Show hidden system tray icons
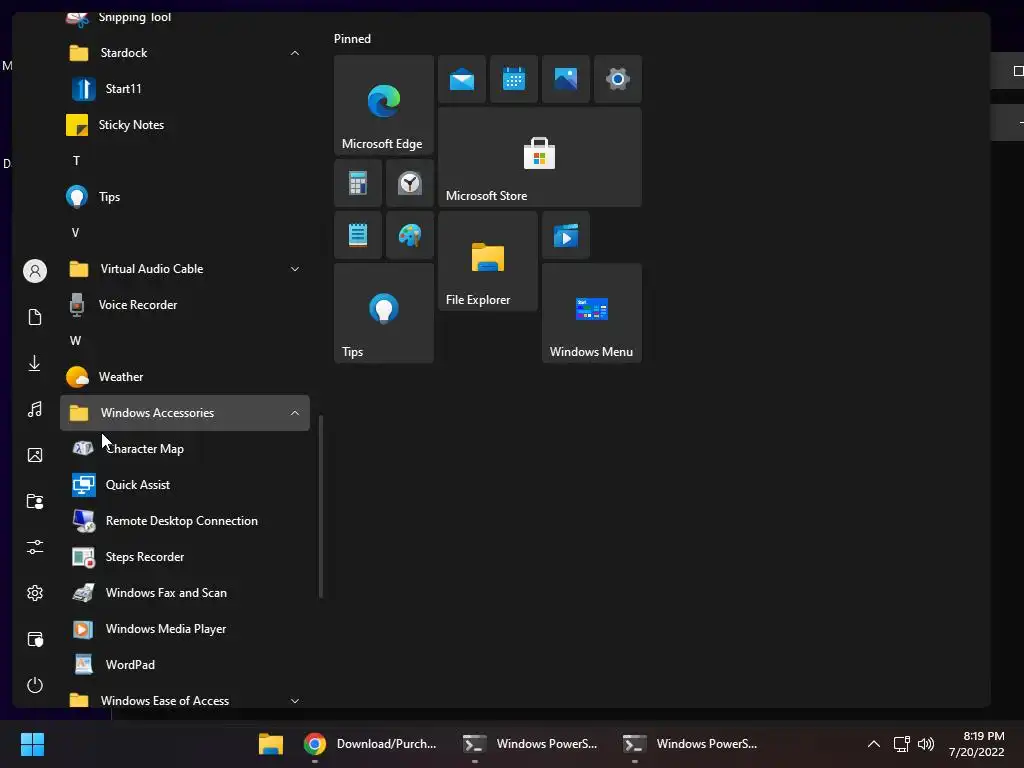The width and height of the screenshot is (1024, 768). point(873,744)
